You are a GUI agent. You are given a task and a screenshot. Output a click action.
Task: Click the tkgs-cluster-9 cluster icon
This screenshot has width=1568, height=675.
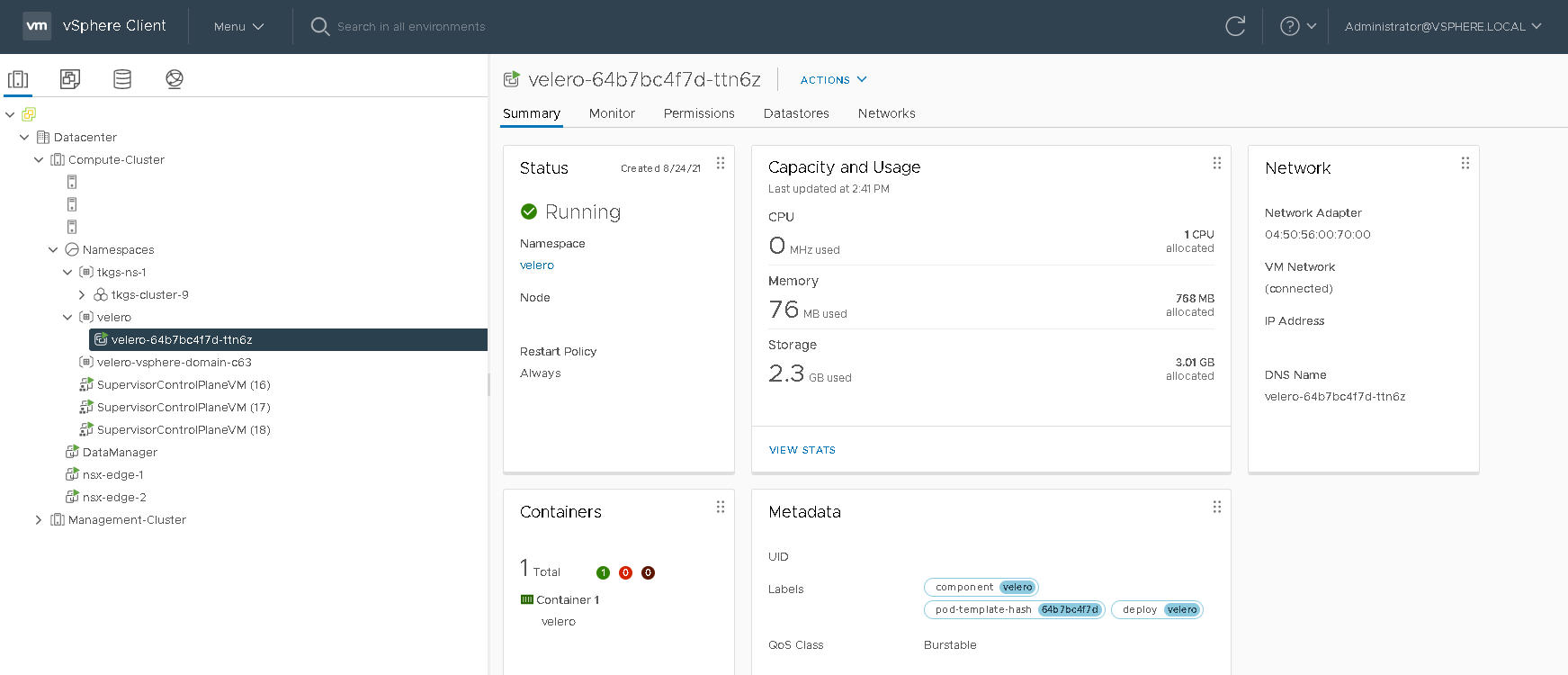(101, 294)
